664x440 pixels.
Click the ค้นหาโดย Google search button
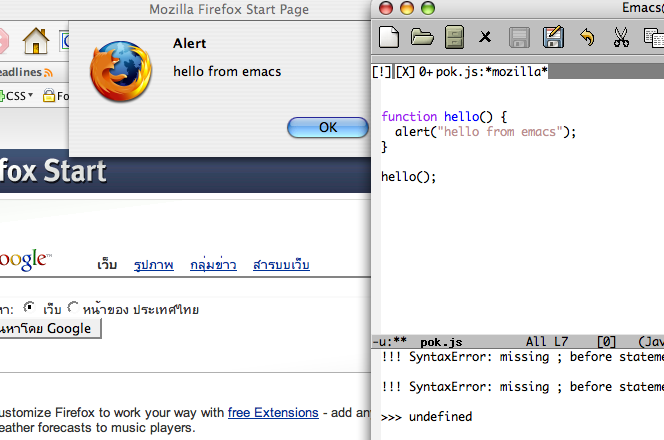click(50, 329)
